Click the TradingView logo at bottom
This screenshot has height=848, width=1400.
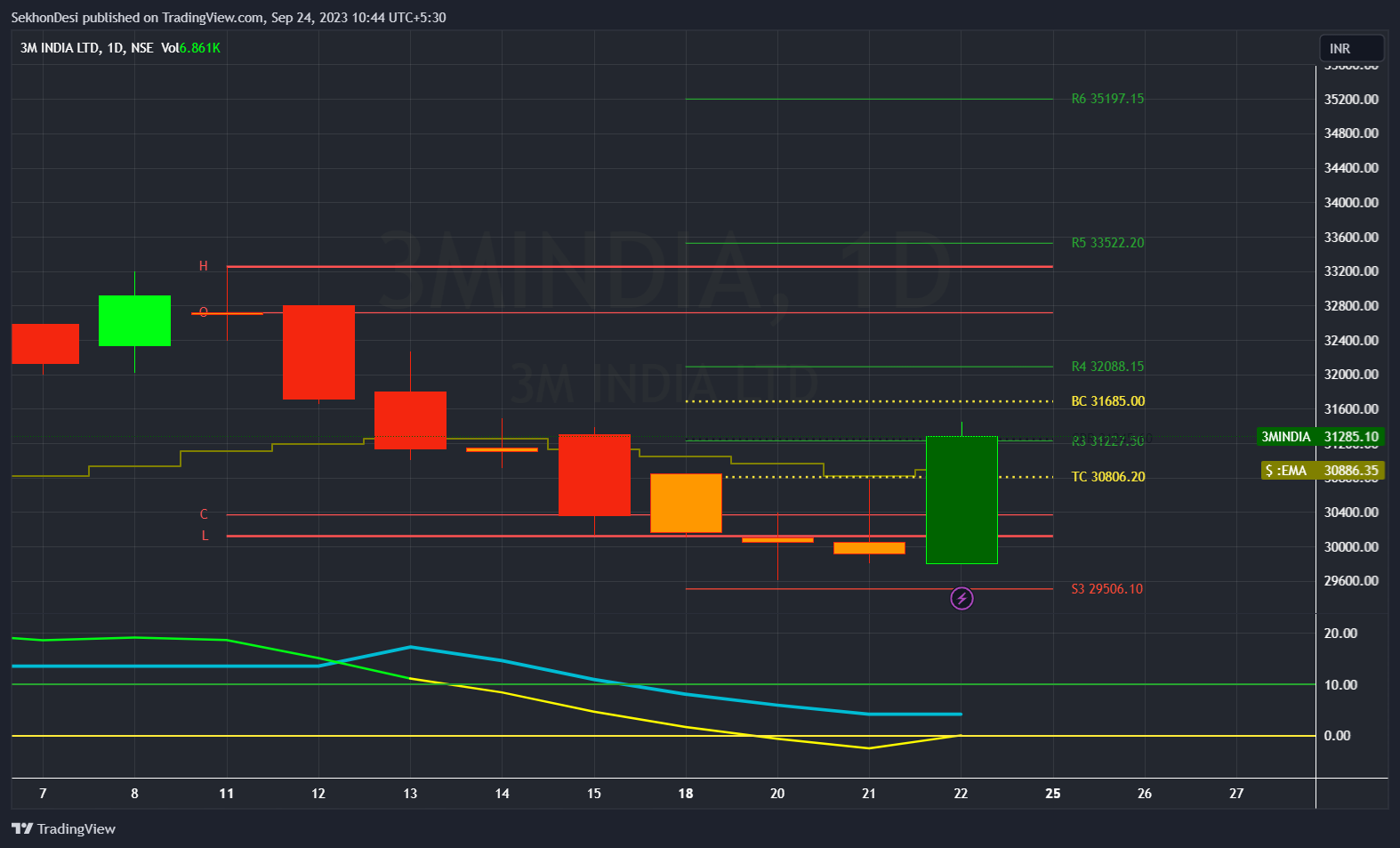coord(64,828)
